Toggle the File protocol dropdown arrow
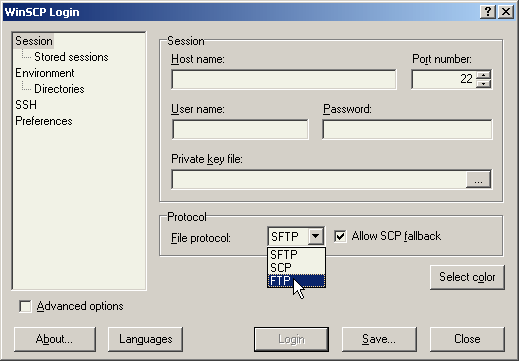Viewport: 519px width, 361px height. (315, 236)
